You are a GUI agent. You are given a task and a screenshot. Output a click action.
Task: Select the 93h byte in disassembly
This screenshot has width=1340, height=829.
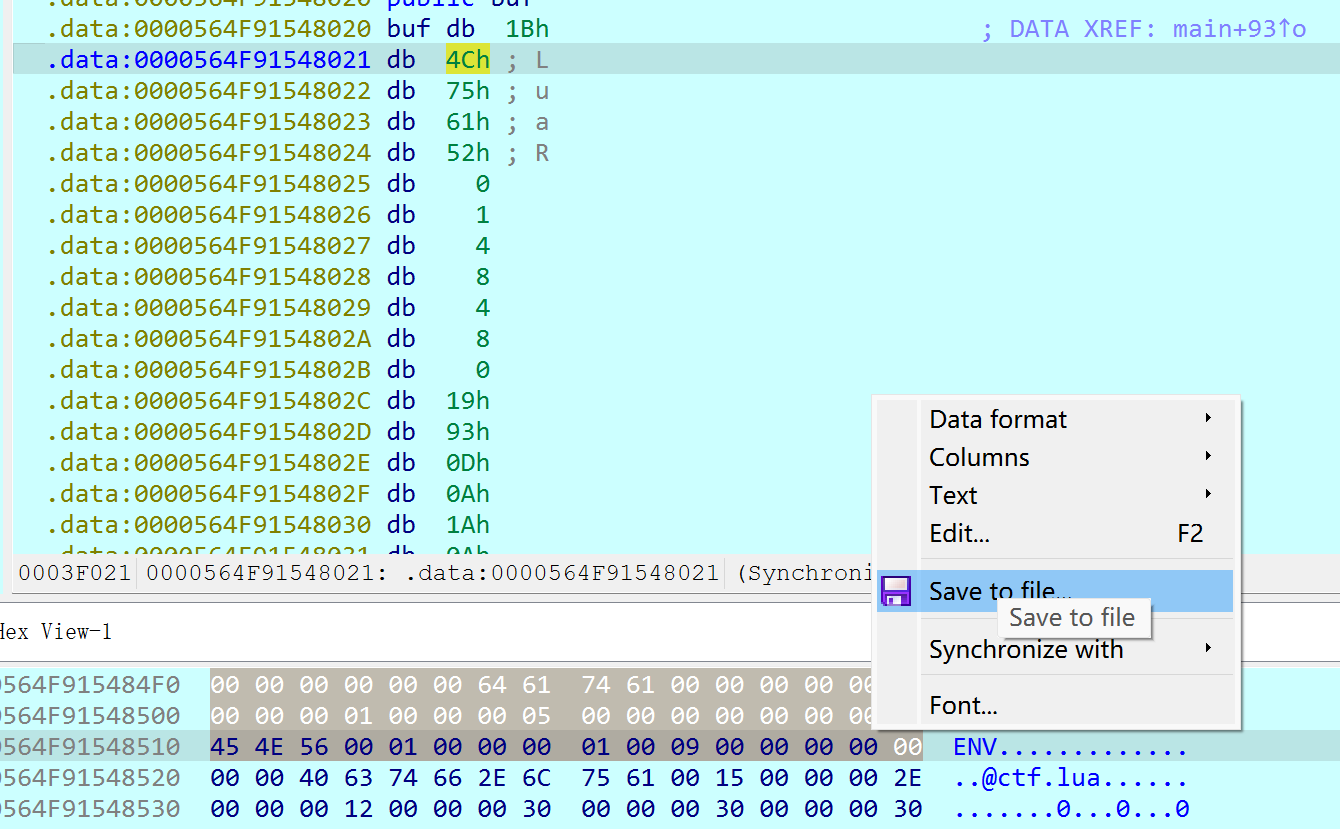tap(467, 431)
